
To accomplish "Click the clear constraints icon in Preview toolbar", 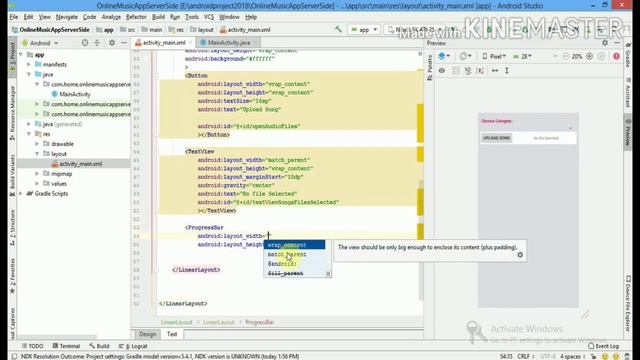I will [468, 71].
